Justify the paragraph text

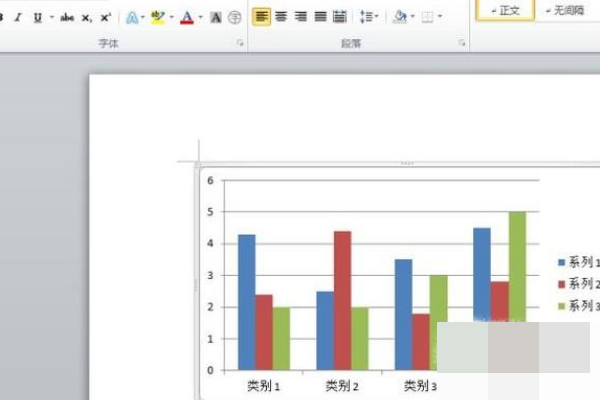pos(321,17)
